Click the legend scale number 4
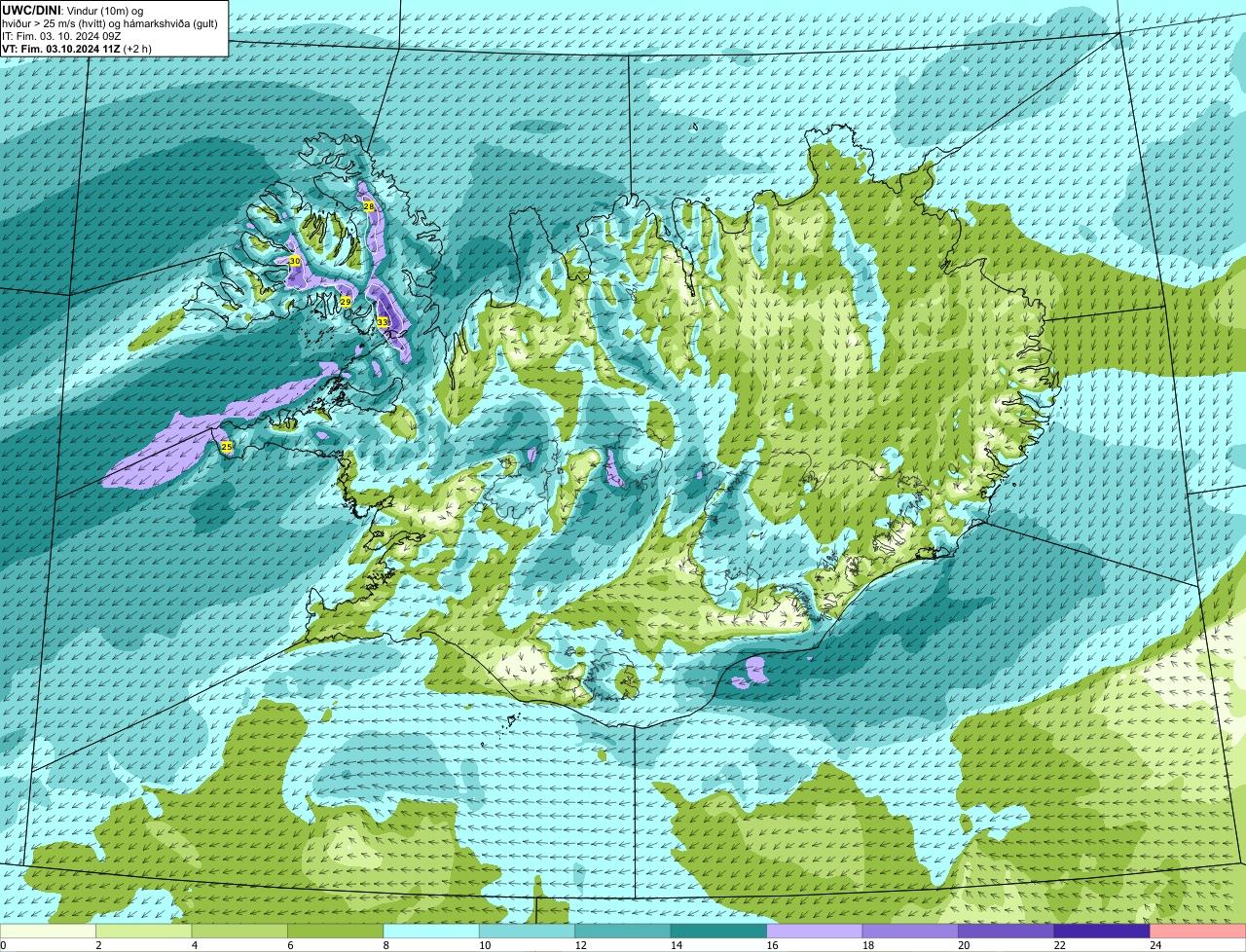This screenshot has width=1246, height=952. pyautogui.click(x=194, y=945)
